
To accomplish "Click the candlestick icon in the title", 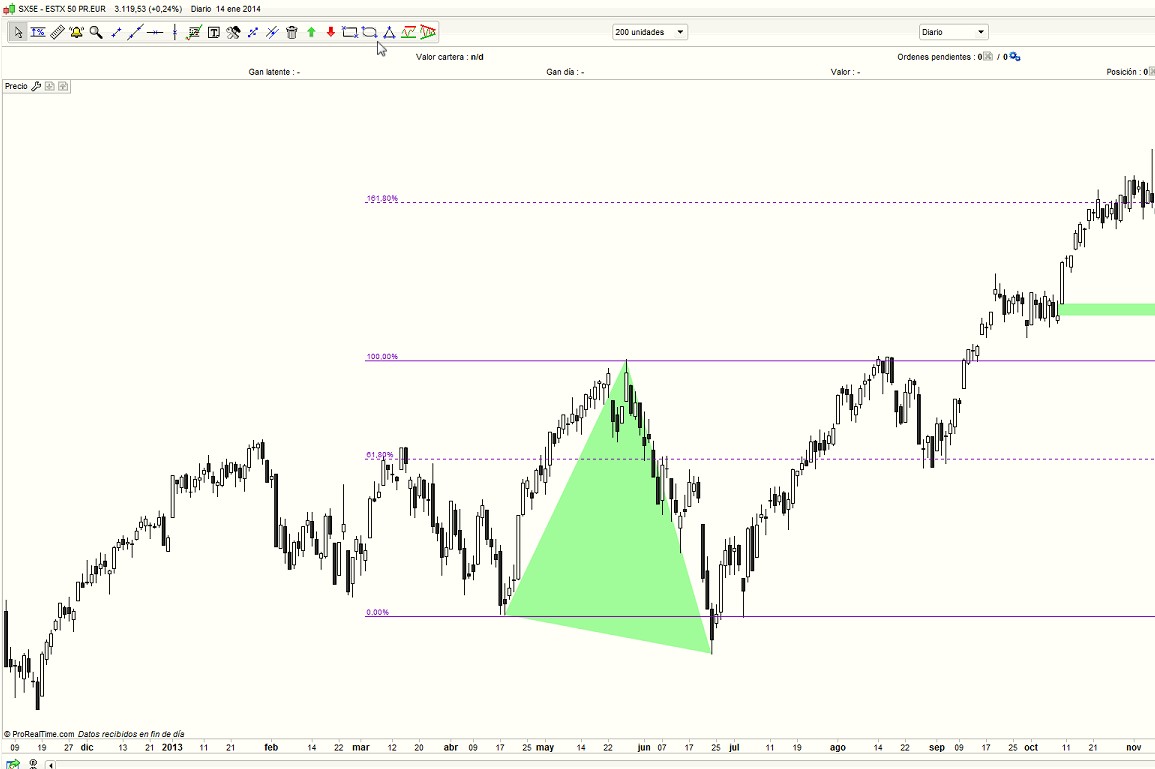I will (x=10, y=9).
